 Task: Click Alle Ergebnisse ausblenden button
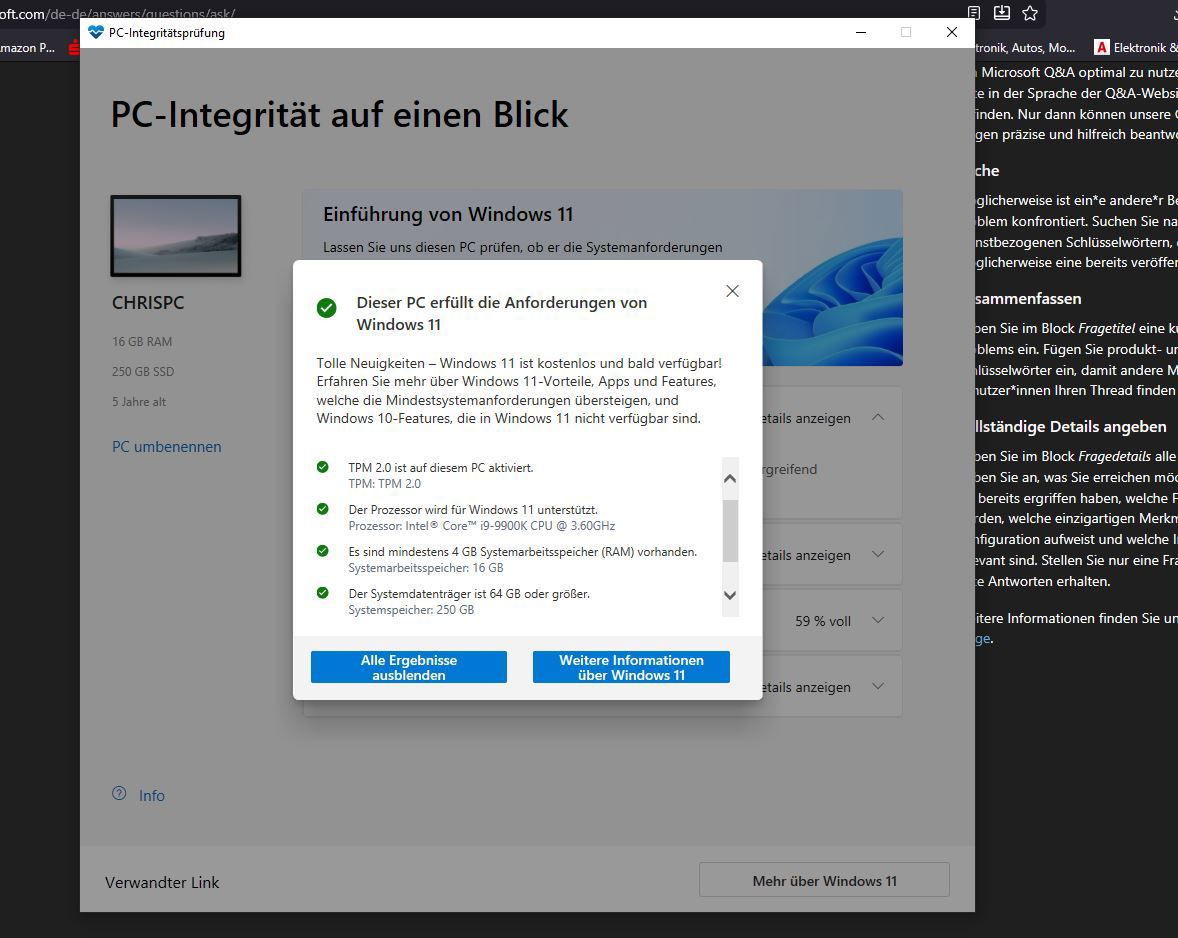409,667
